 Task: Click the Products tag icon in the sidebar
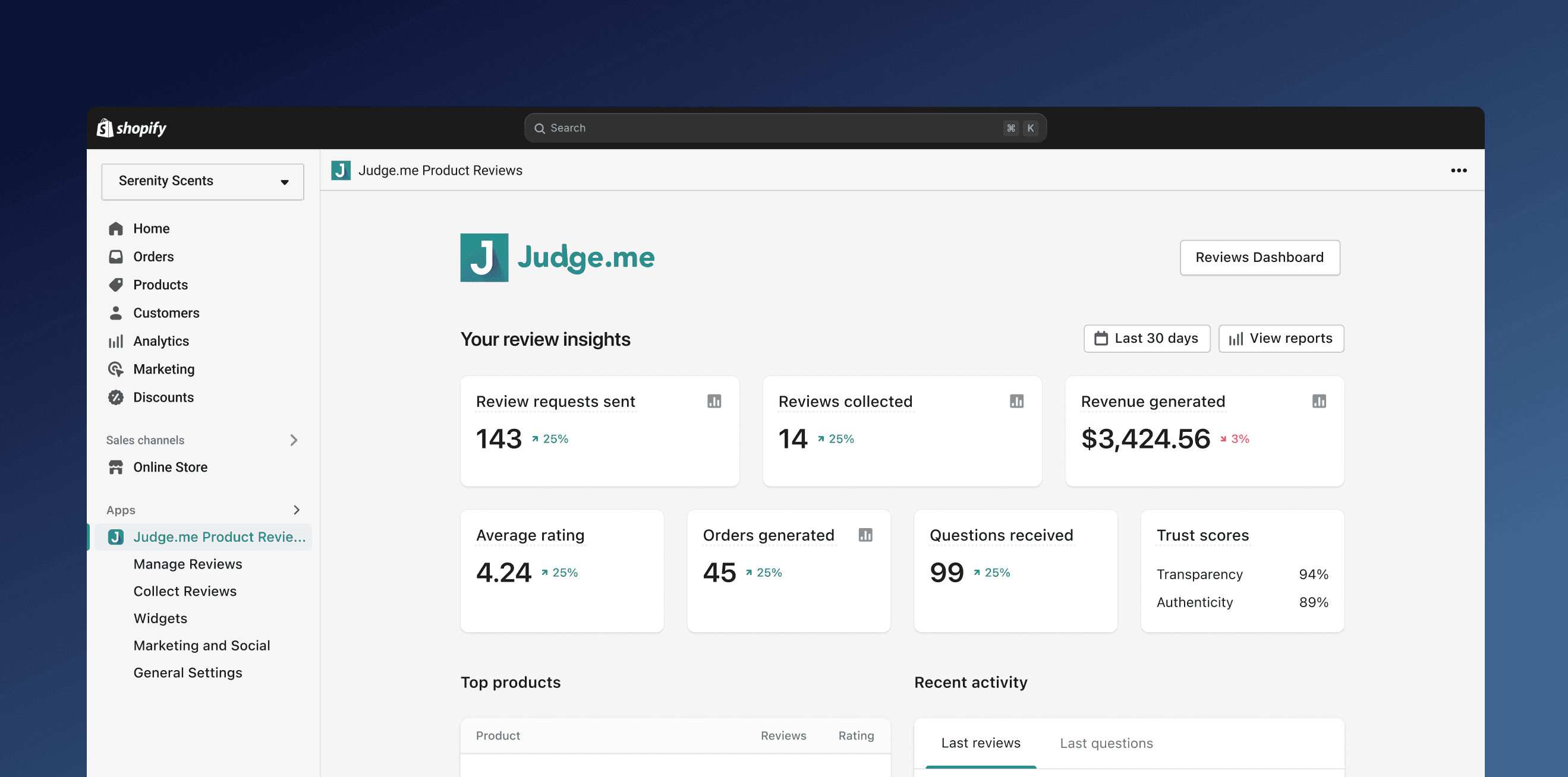116,285
